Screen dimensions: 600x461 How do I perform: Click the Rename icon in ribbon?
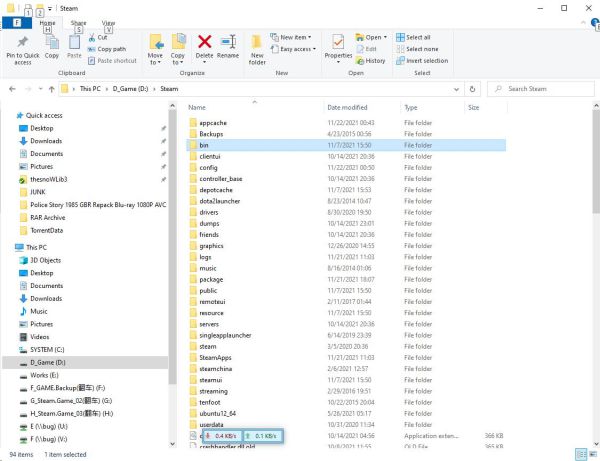(x=228, y=42)
